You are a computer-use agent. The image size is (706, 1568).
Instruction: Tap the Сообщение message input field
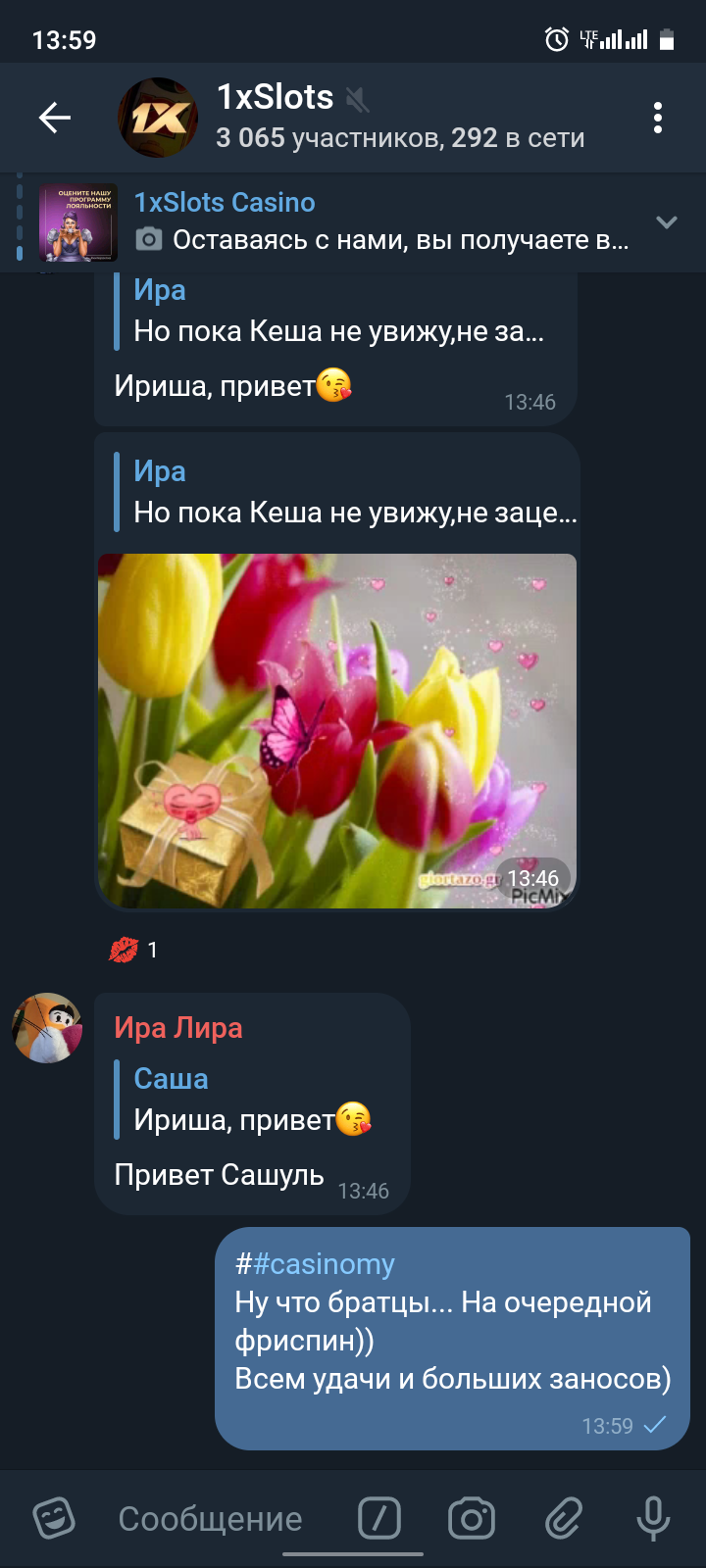(211, 1518)
